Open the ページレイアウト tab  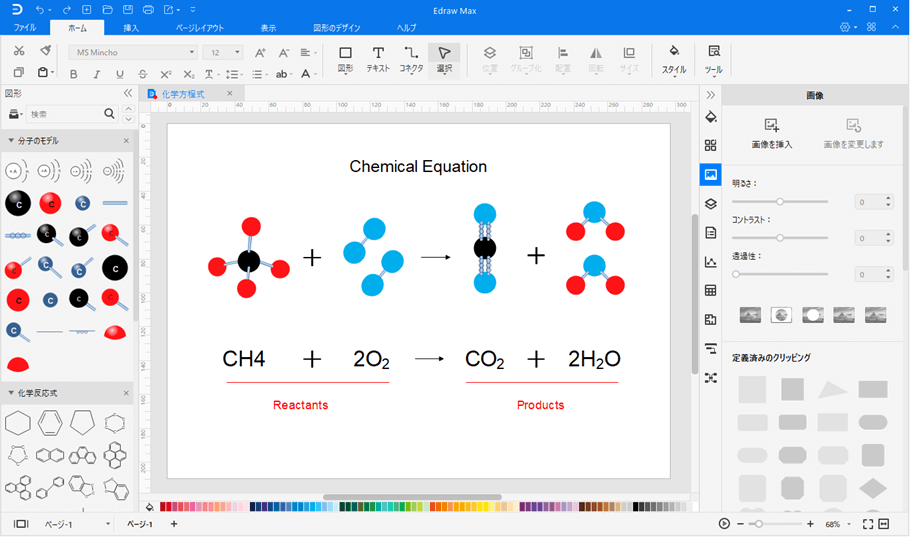point(200,28)
